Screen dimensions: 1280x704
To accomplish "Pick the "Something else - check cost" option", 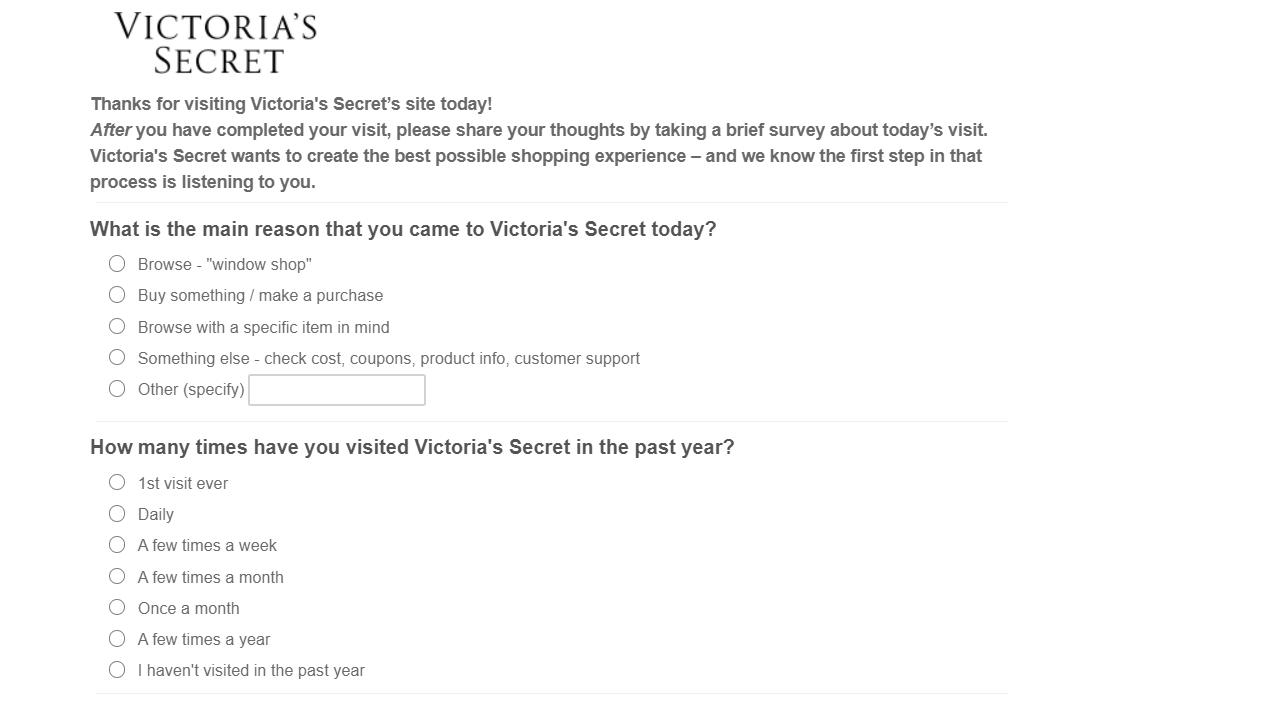I will [x=117, y=357].
